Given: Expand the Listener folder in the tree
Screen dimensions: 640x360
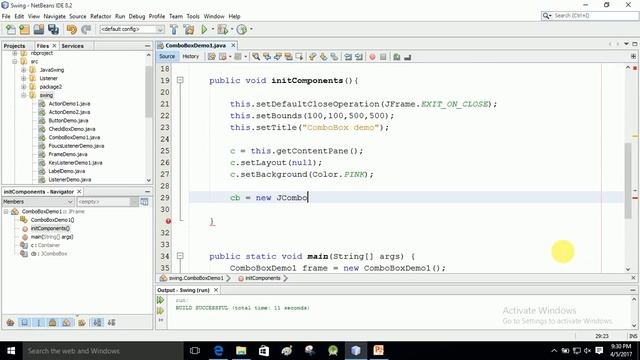Looking at the screenshot, I should click(x=24, y=78).
